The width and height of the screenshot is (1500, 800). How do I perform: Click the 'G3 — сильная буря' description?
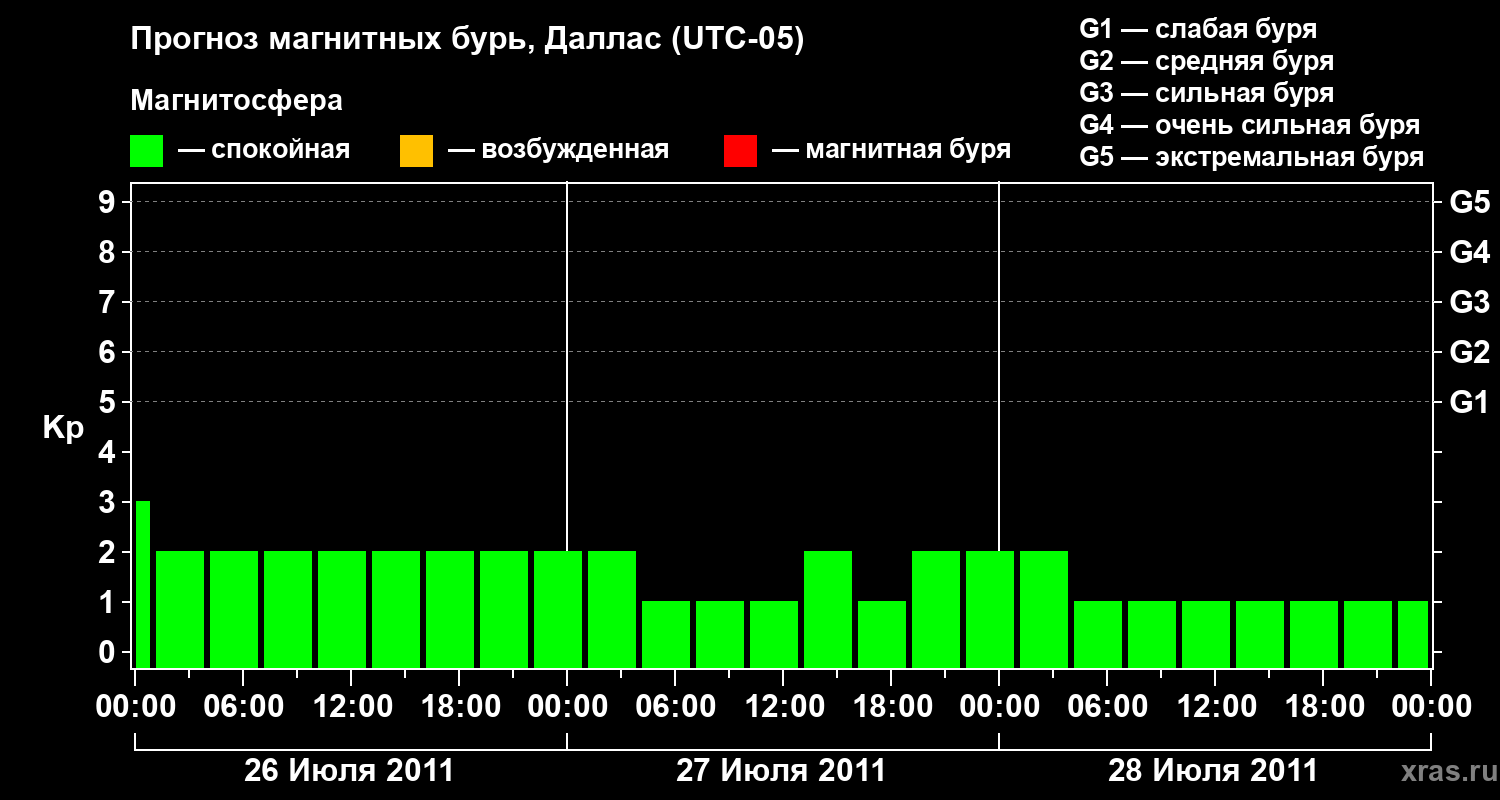pos(1206,93)
